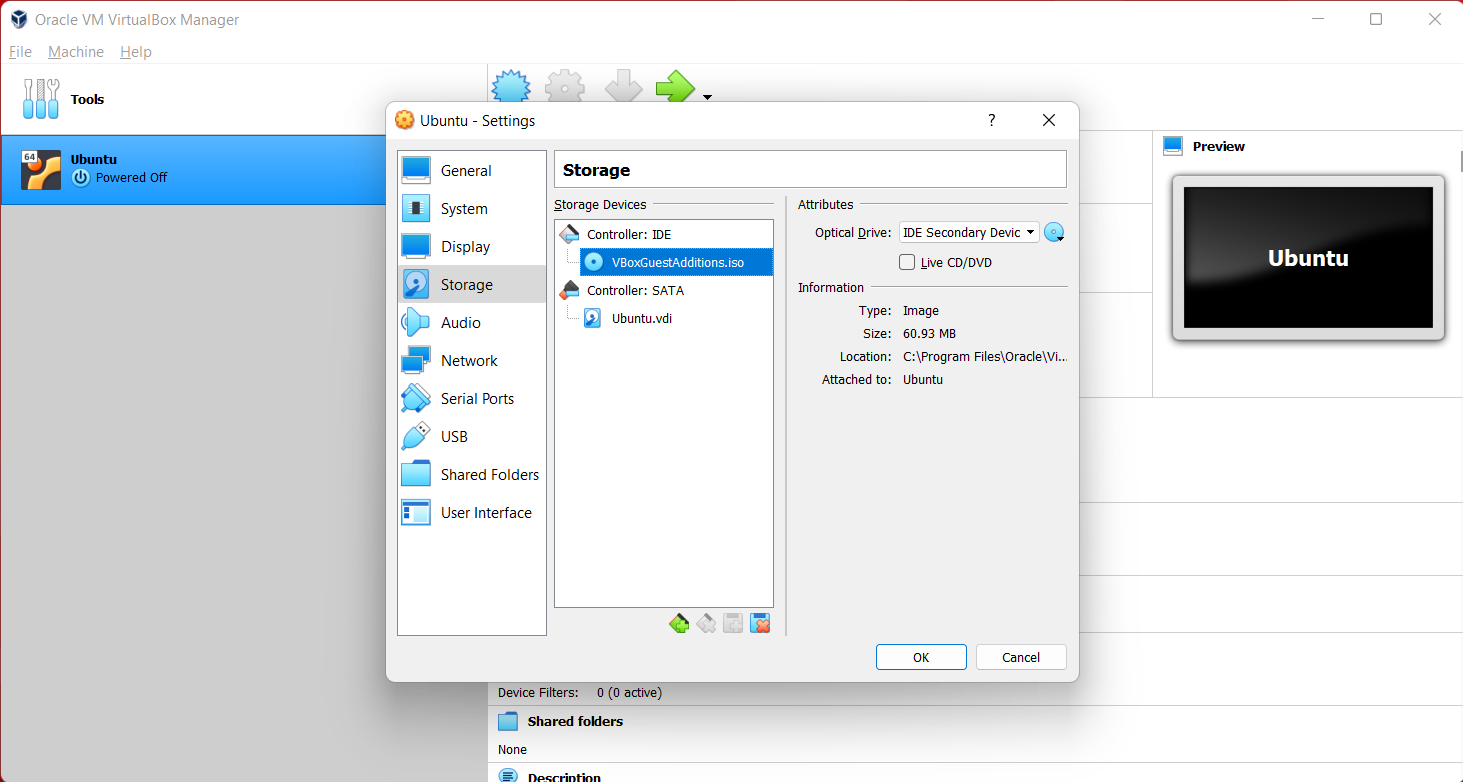
Task: Click the Add Controller icon below storage devices
Action: [x=679, y=622]
